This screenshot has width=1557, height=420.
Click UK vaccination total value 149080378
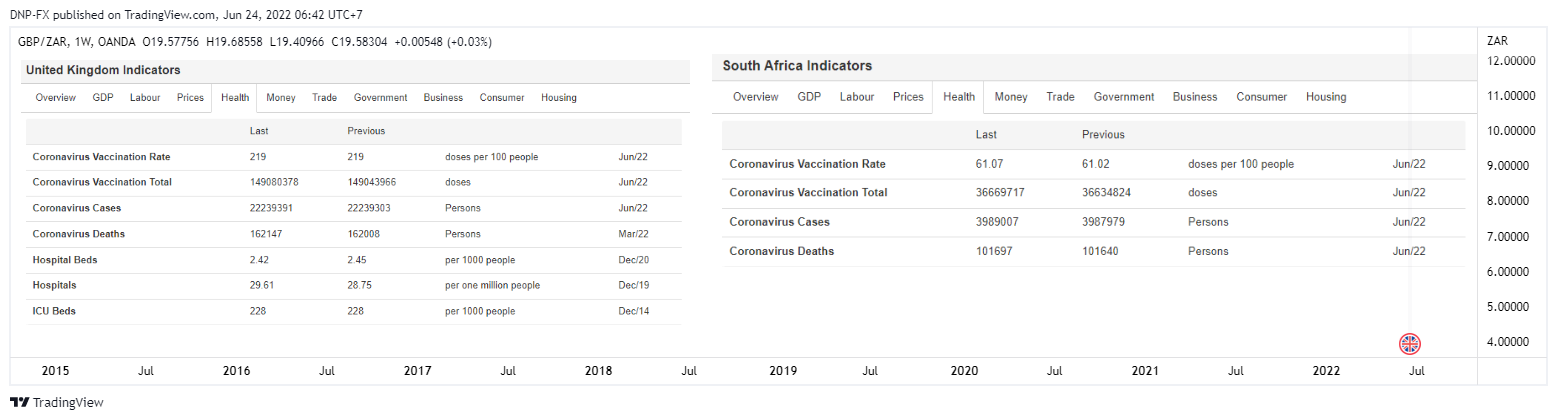coord(274,182)
